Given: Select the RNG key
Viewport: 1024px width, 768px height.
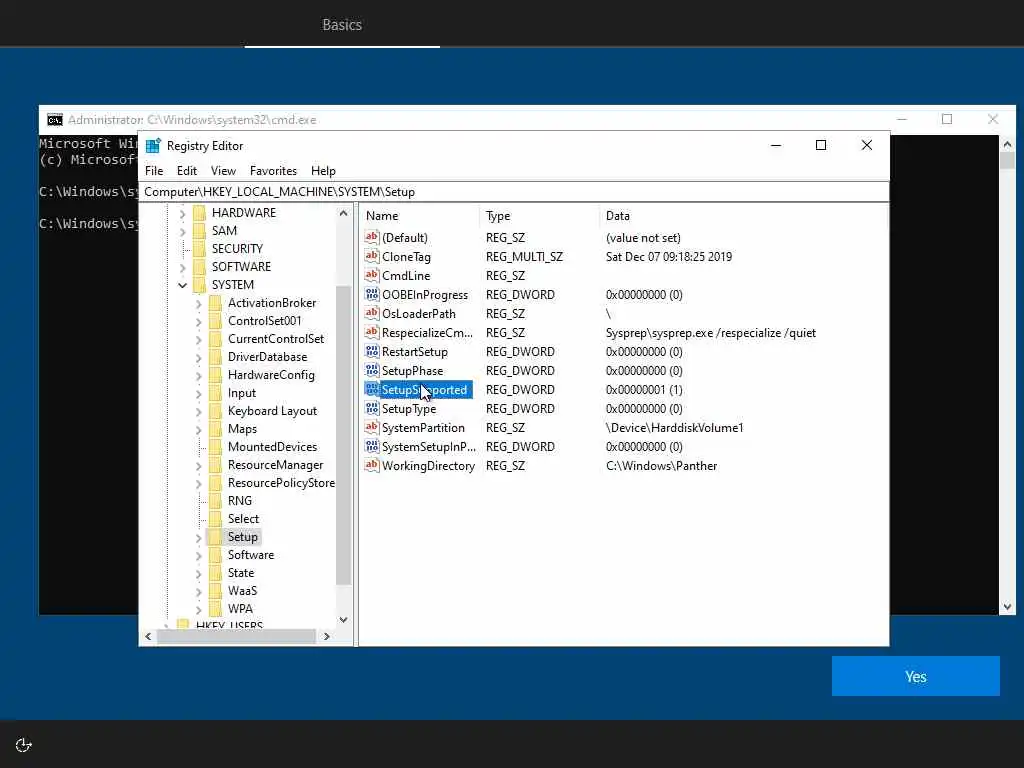Looking at the screenshot, I should pos(240,501).
